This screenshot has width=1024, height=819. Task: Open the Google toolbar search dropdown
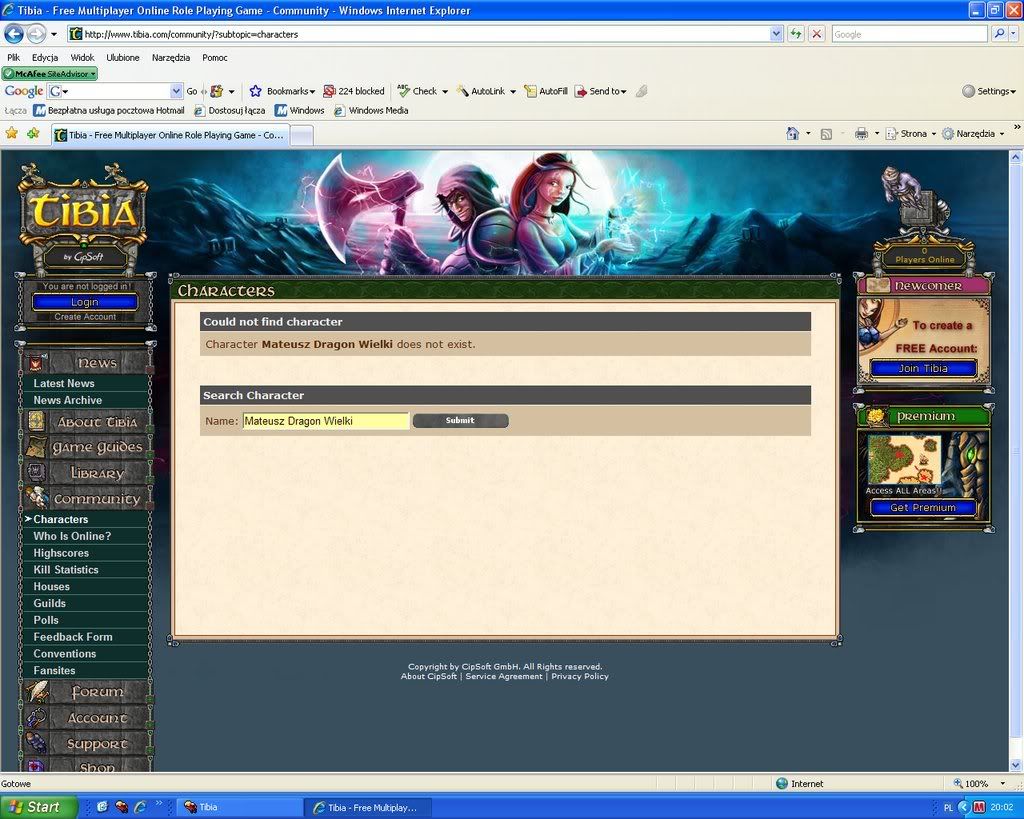[176, 91]
